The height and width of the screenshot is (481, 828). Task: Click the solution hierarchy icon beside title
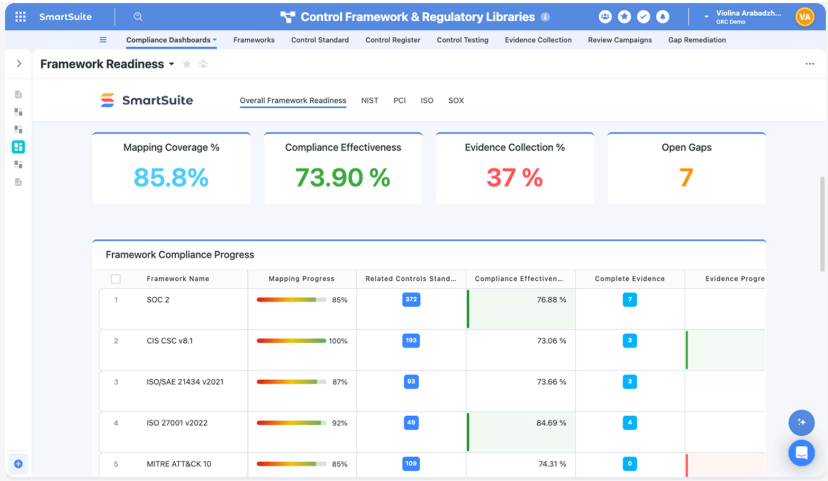288,17
